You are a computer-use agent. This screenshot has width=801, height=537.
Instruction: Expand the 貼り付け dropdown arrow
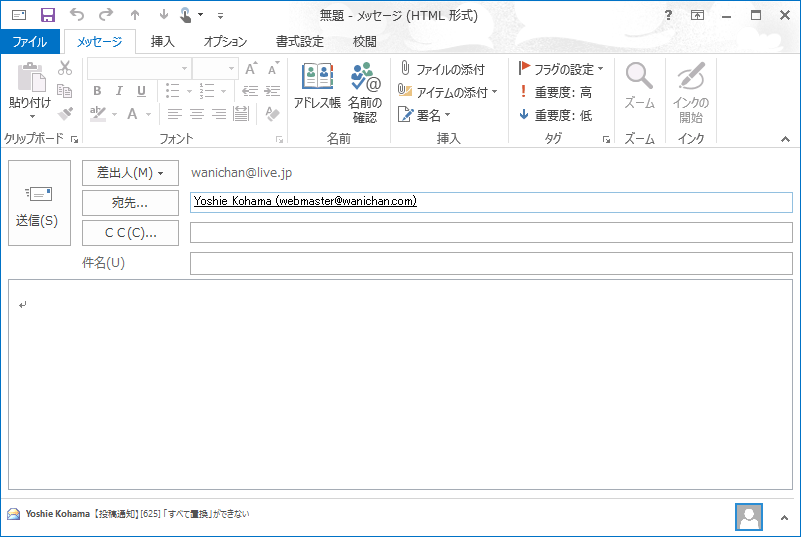pyautogui.click(x=32, y=116)
